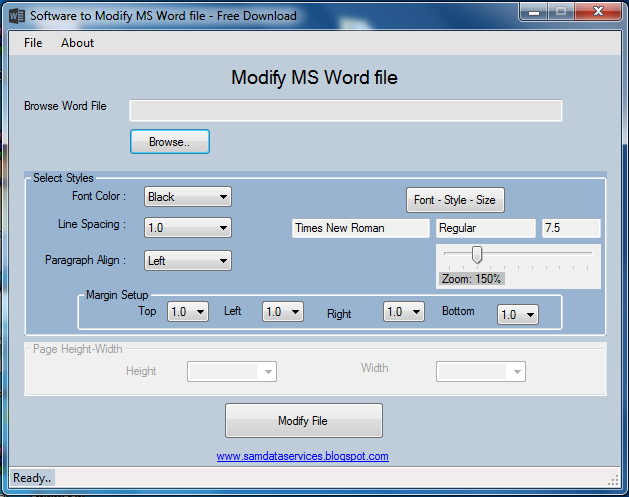This screenshot has height=497, width=629.
Task: Click the Word icon in title bar
Action: pyautogui.click(x=17, y=16)
